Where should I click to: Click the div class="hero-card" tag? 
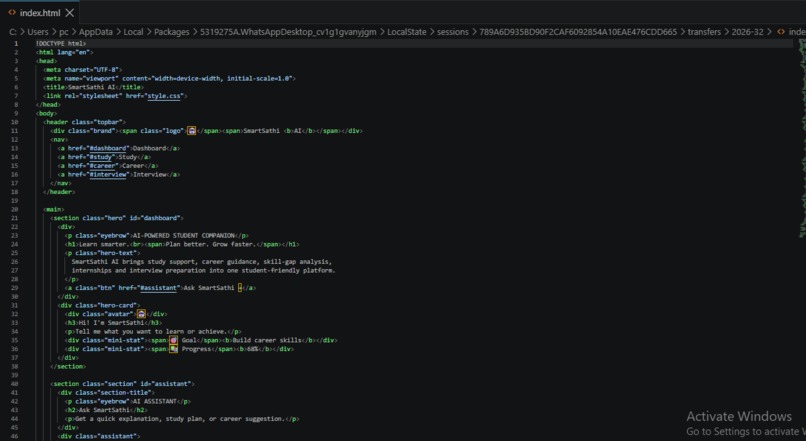tap(99, 305)
